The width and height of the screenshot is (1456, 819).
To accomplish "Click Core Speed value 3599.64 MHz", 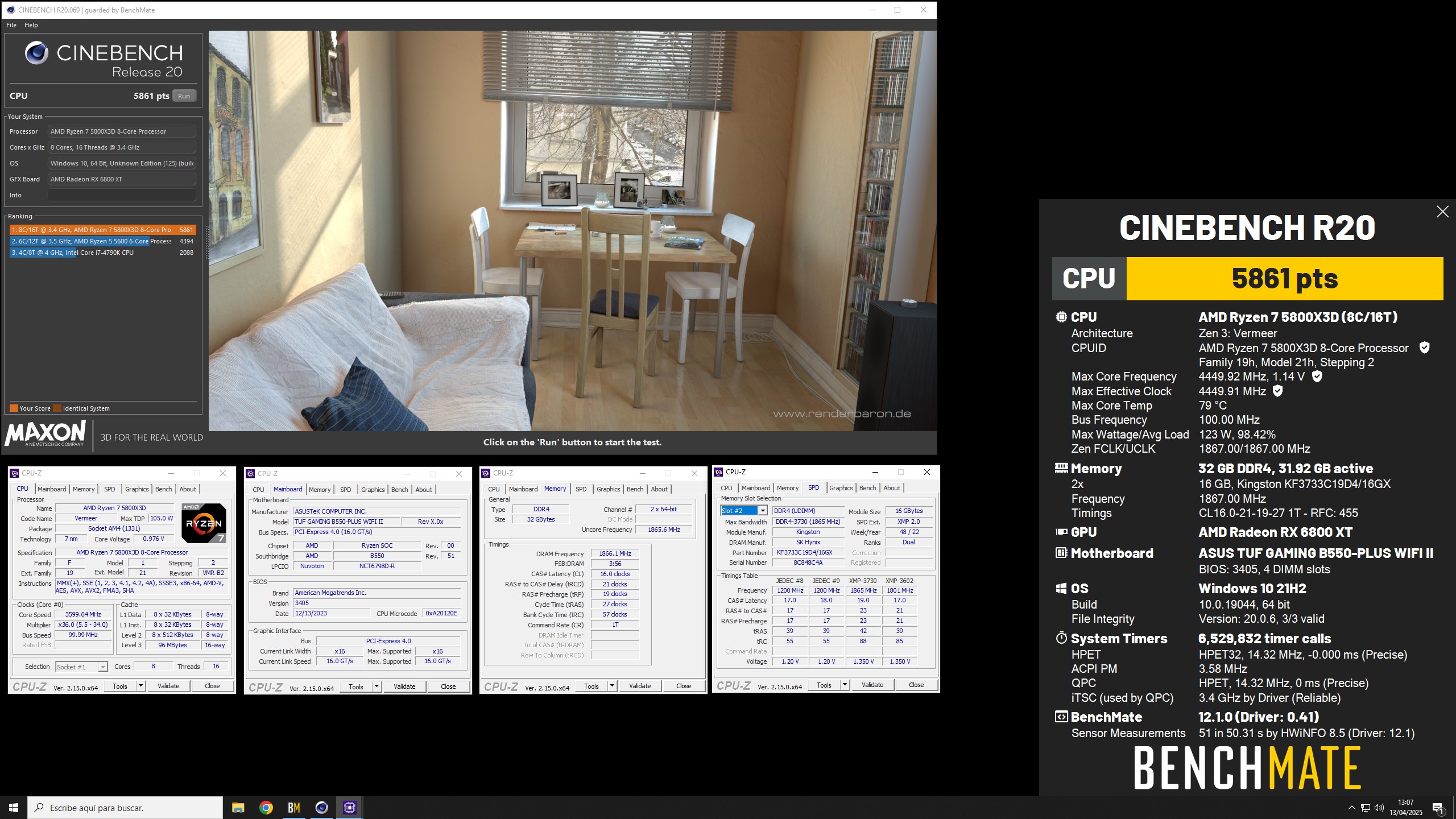I will coord(83,614).
